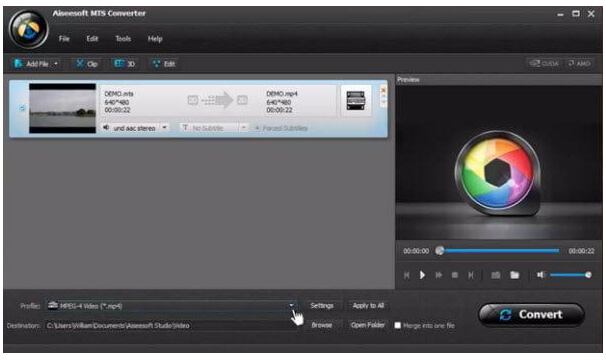Image resolution: width=606 pixels, height=361 pixels.
Task: Enable the Forced Subtitles checkbox
Action: click(x=257, y=128)
